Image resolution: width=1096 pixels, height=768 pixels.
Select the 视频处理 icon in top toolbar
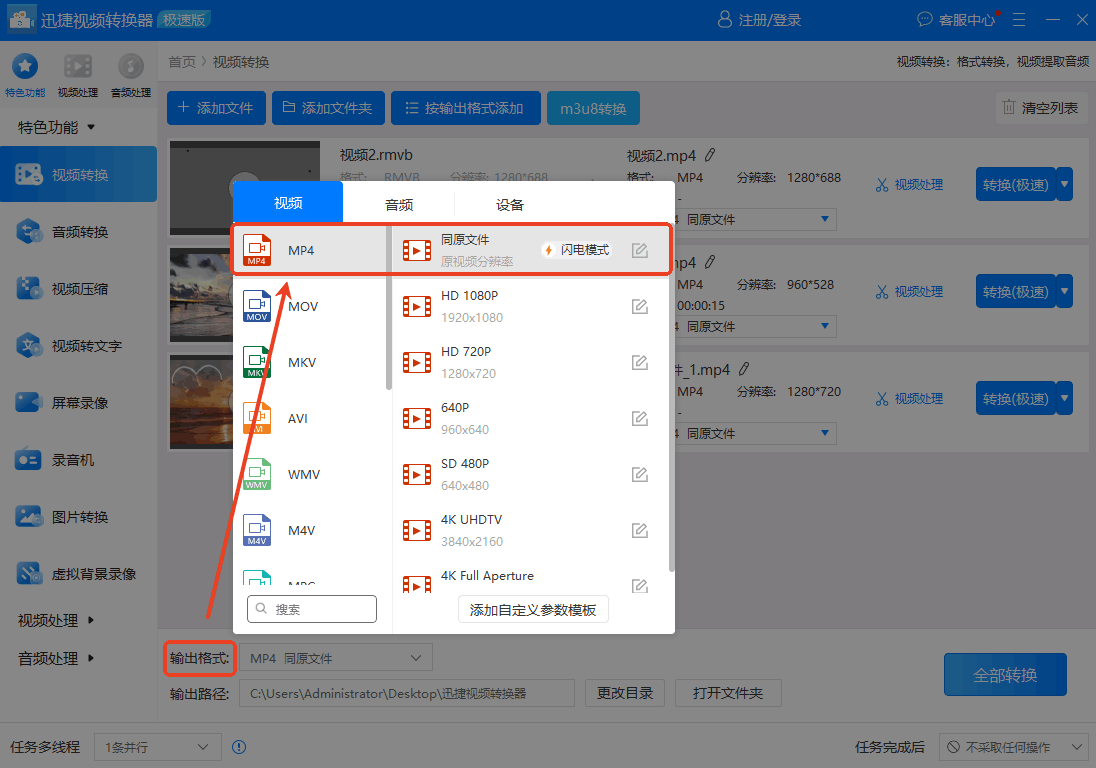coord(77,70)
